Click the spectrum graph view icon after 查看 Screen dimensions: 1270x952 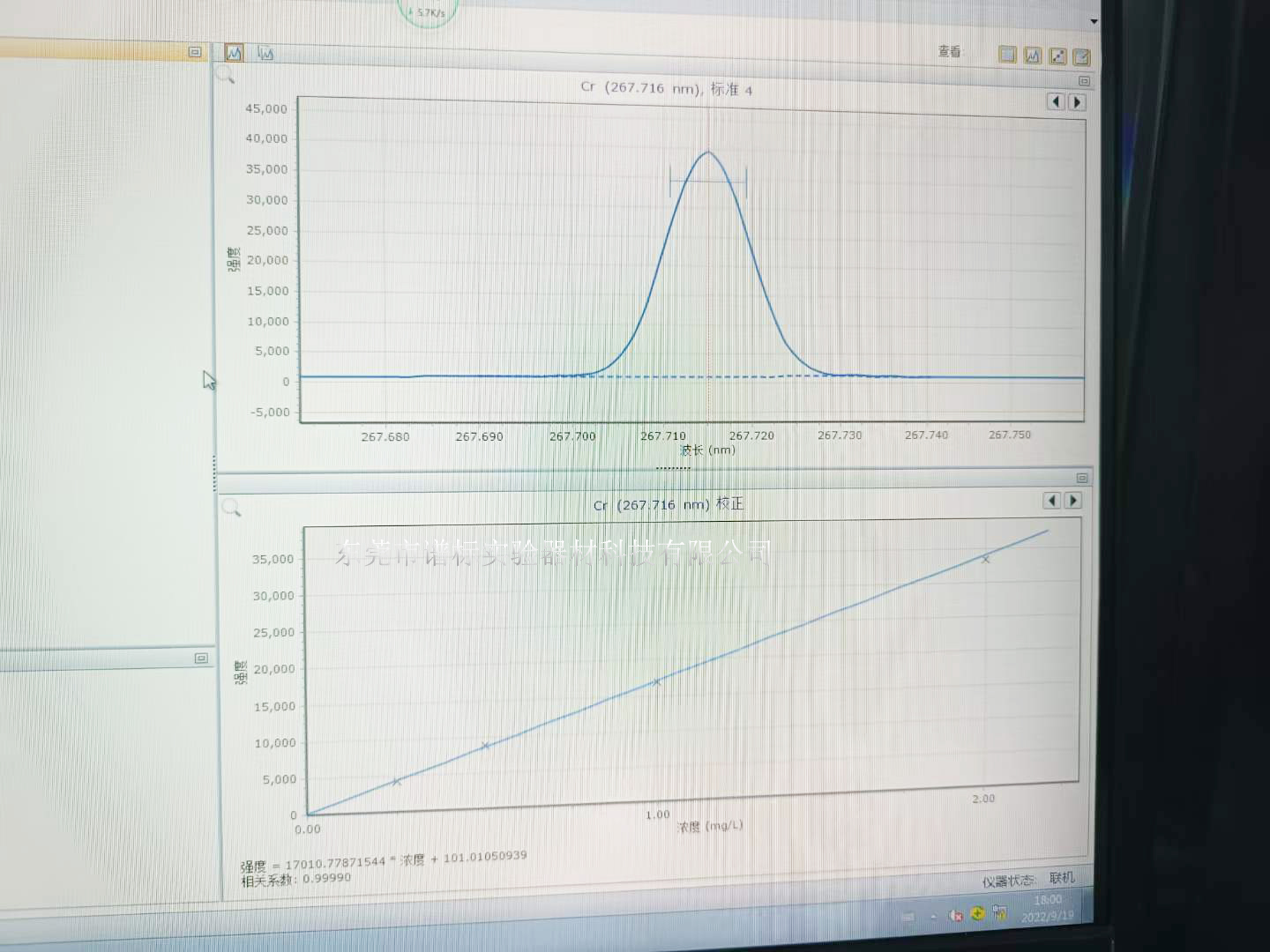coord(1032,56)
